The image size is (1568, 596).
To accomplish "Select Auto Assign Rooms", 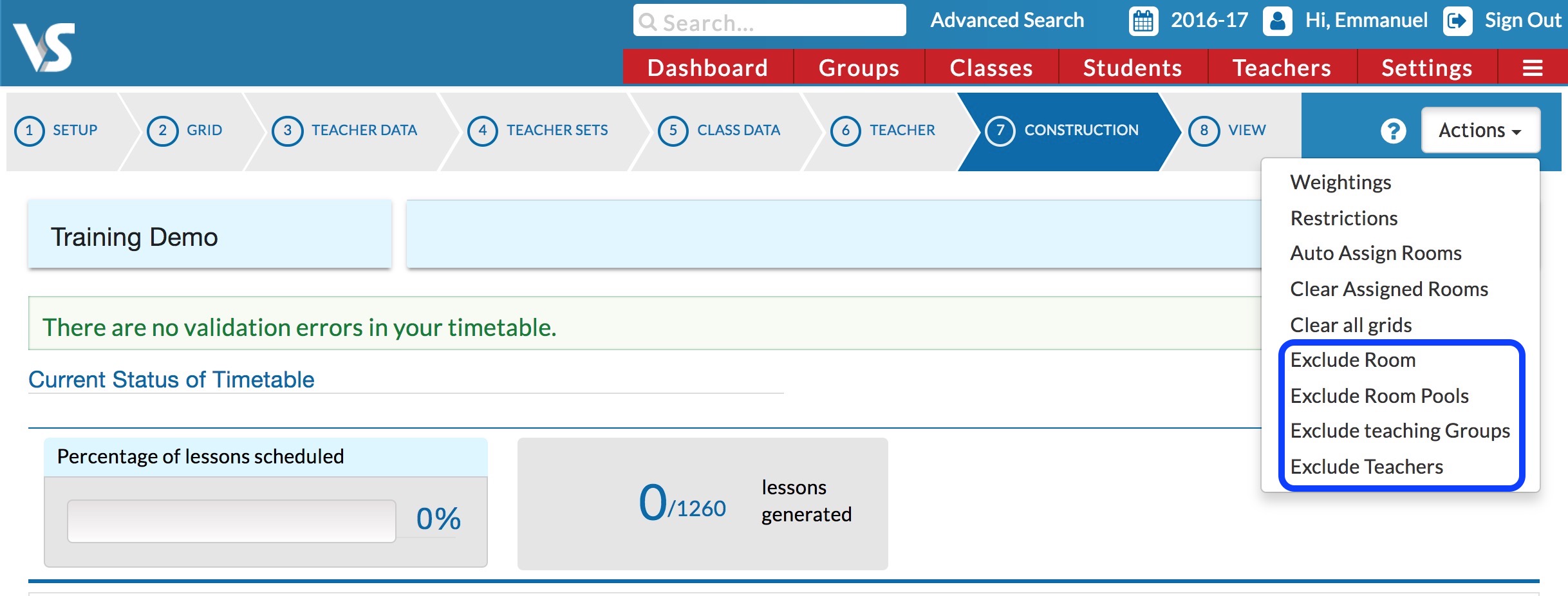I will (x=1376, y=254).
